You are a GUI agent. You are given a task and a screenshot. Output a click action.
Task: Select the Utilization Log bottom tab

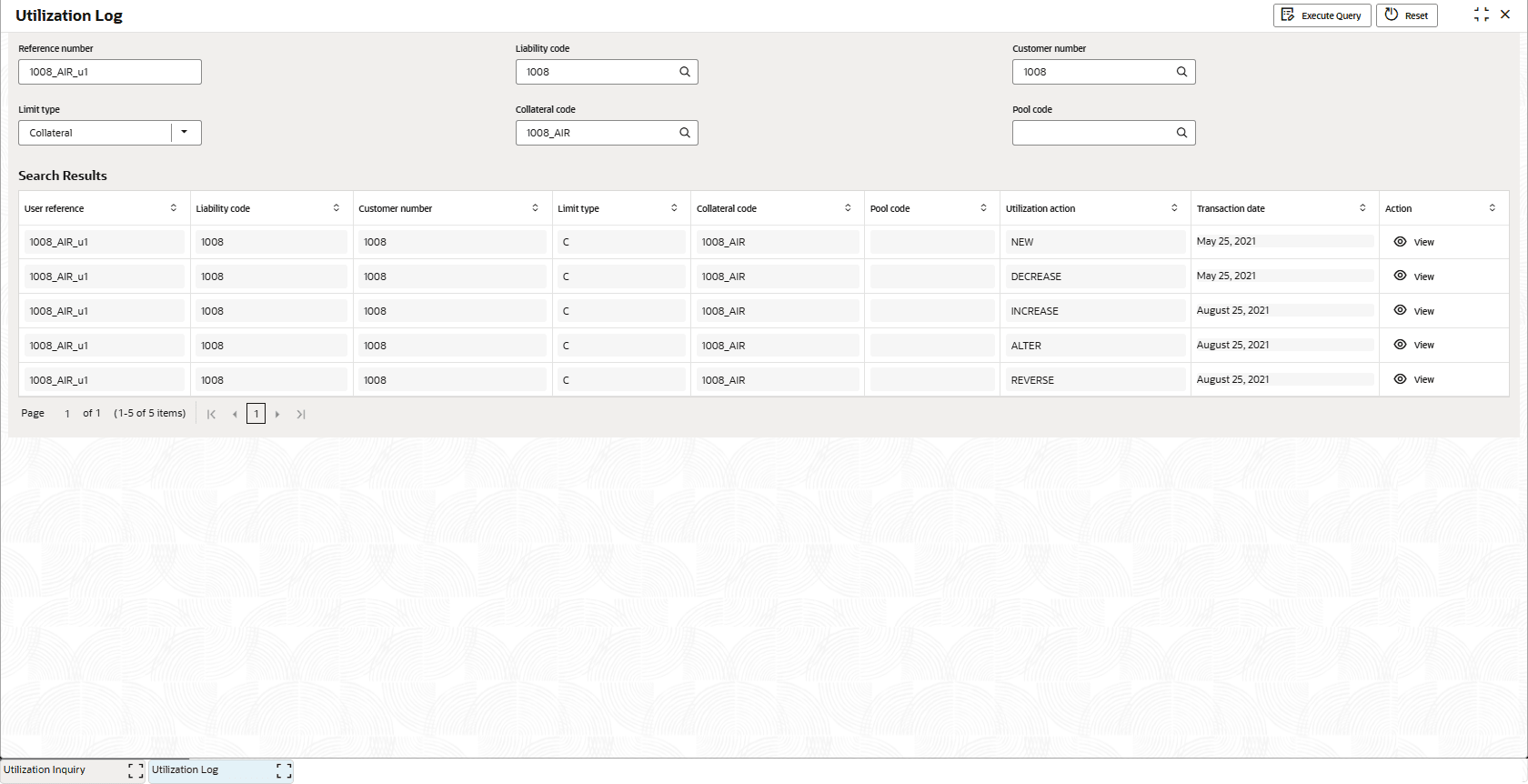pos(186,770)
